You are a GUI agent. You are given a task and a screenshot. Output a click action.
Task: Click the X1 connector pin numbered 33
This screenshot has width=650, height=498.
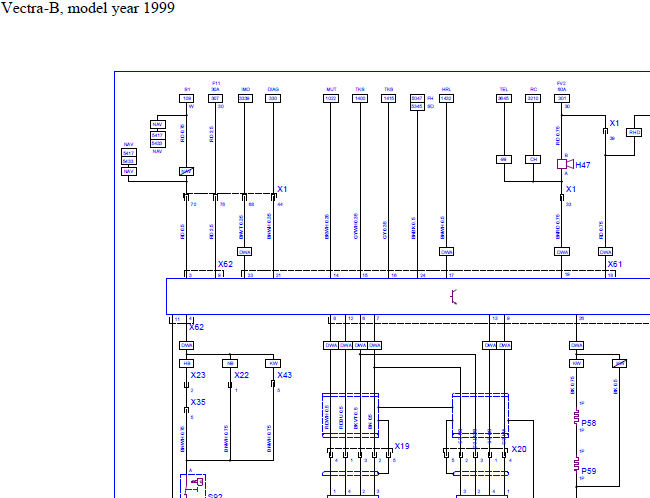pyautogui.click(x=562, y=198)
